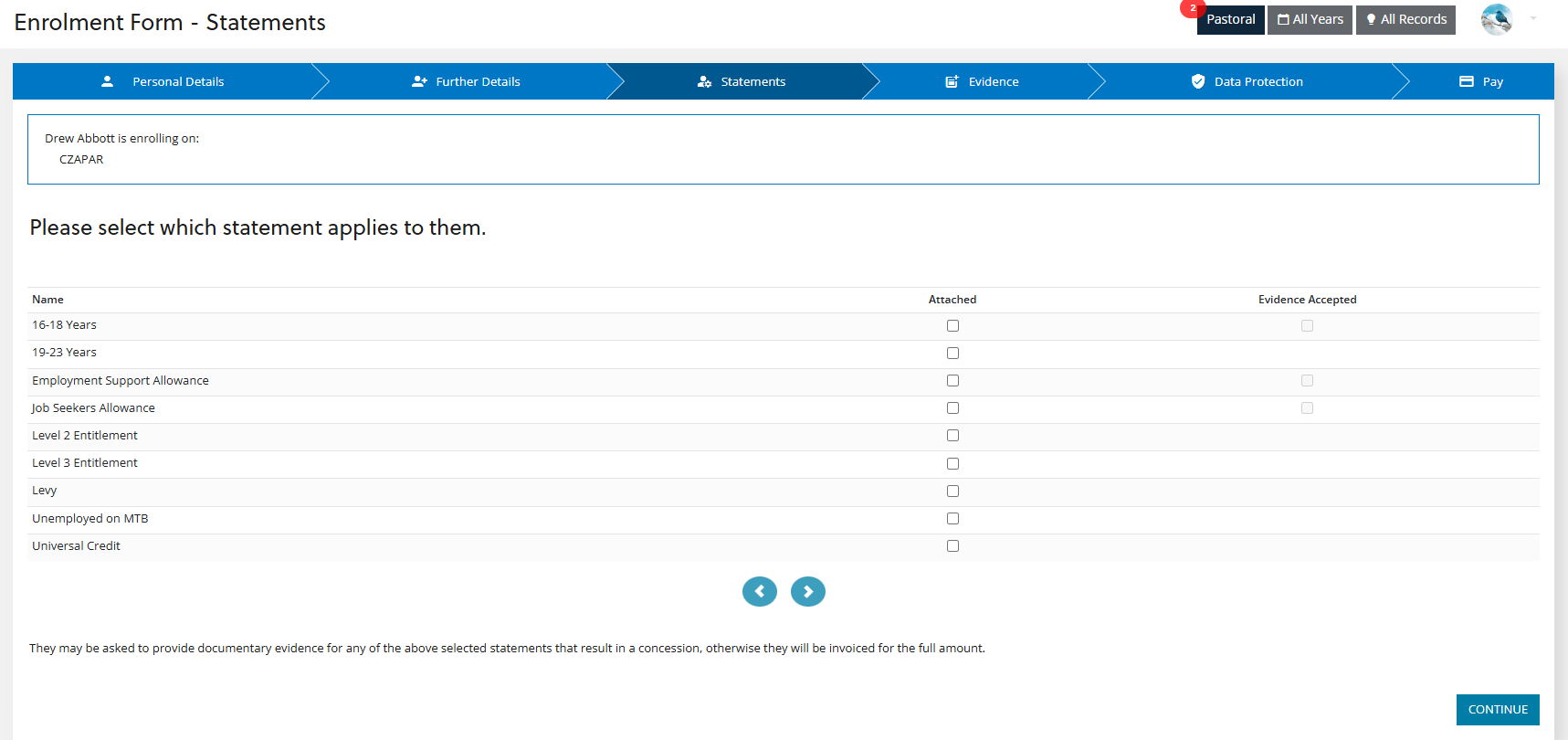The height and width of the screenshot is (740, 1568).
Task: Check Attached for Employment Support Allowance
Action: click(x=952, y=381)
